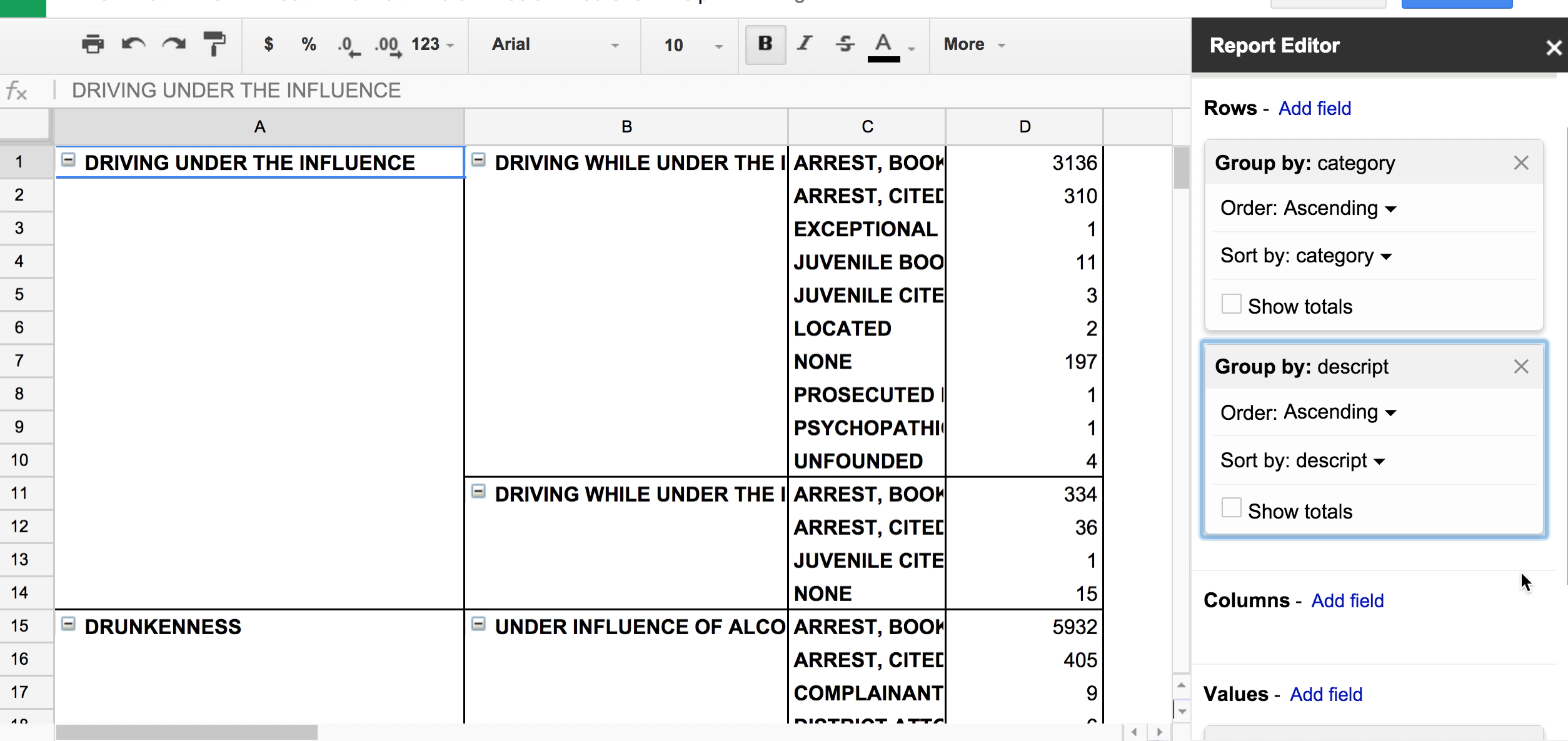Toggle bold button
1568x741 pixels.
765,44
